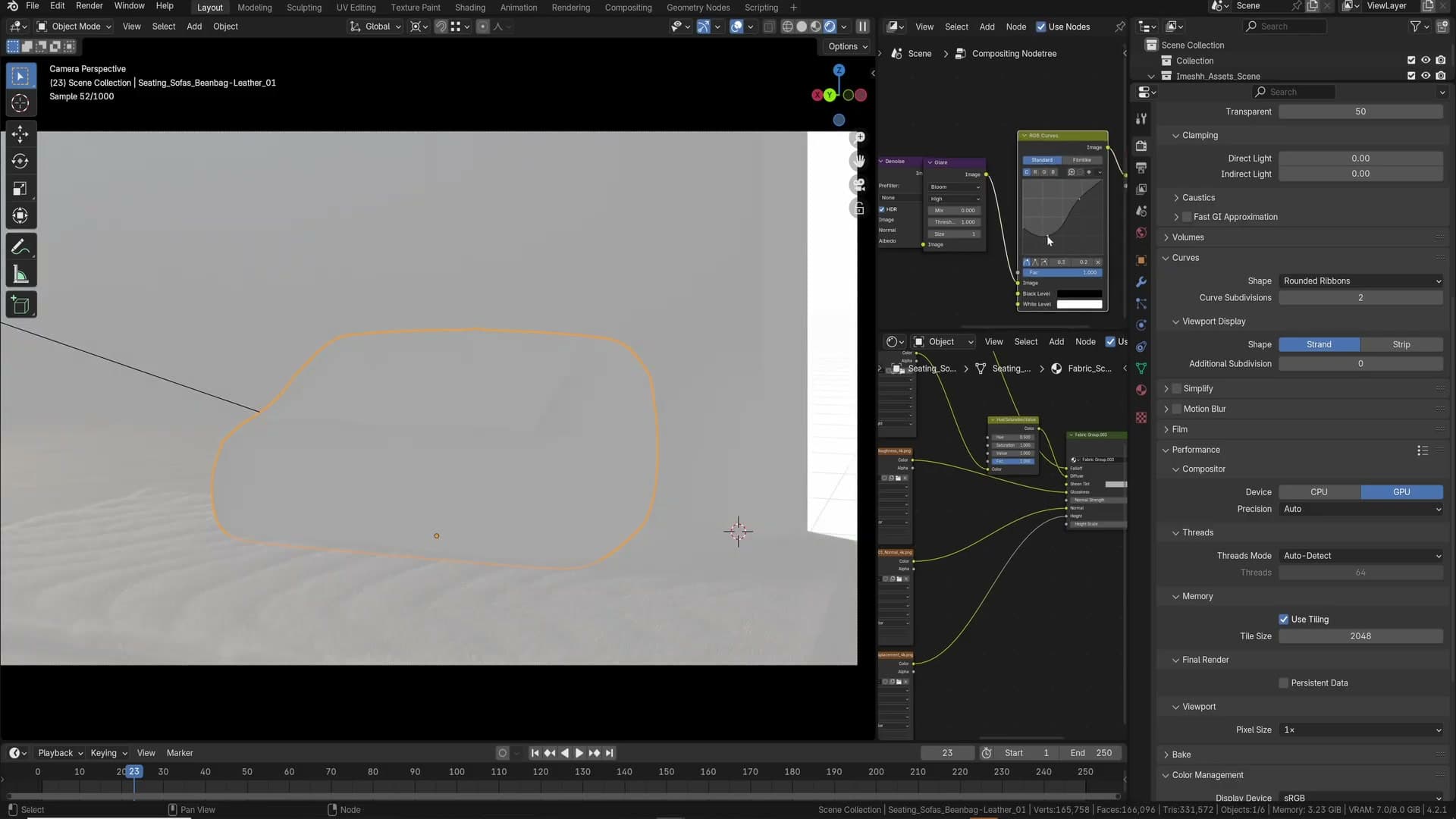Enable the Simplify checkbox
Image resolution: width=1456 pixels, height=819 pixels.
(1176, 389)
